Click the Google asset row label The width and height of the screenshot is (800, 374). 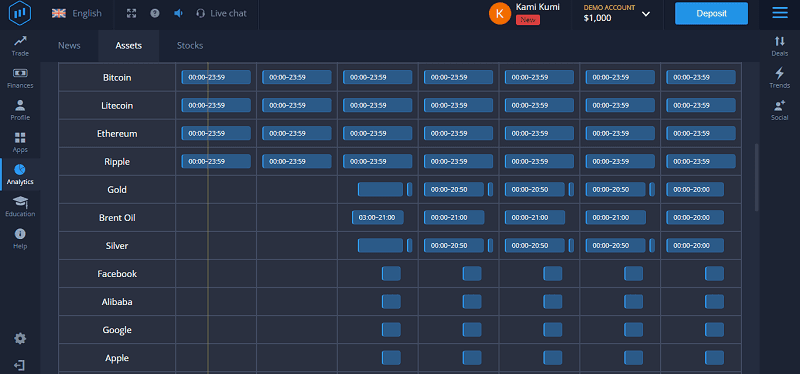coord(117,330)
